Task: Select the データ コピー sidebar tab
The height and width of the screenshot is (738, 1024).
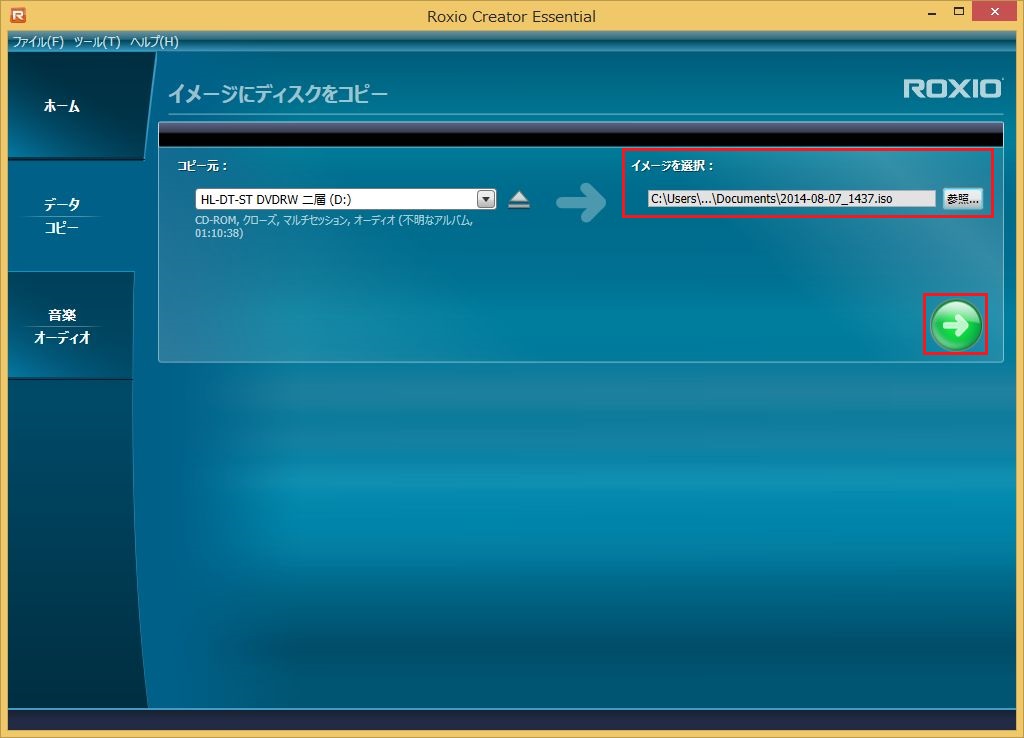Action: [62, 216]
